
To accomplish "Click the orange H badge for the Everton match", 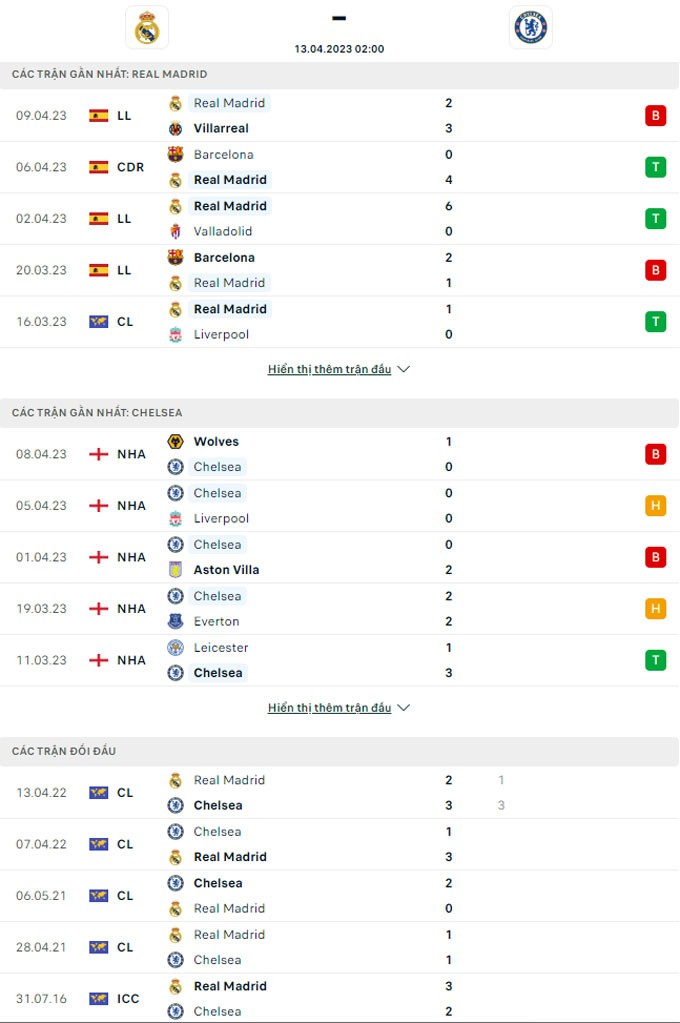I will pyautogui.click(x=655, y=608).
